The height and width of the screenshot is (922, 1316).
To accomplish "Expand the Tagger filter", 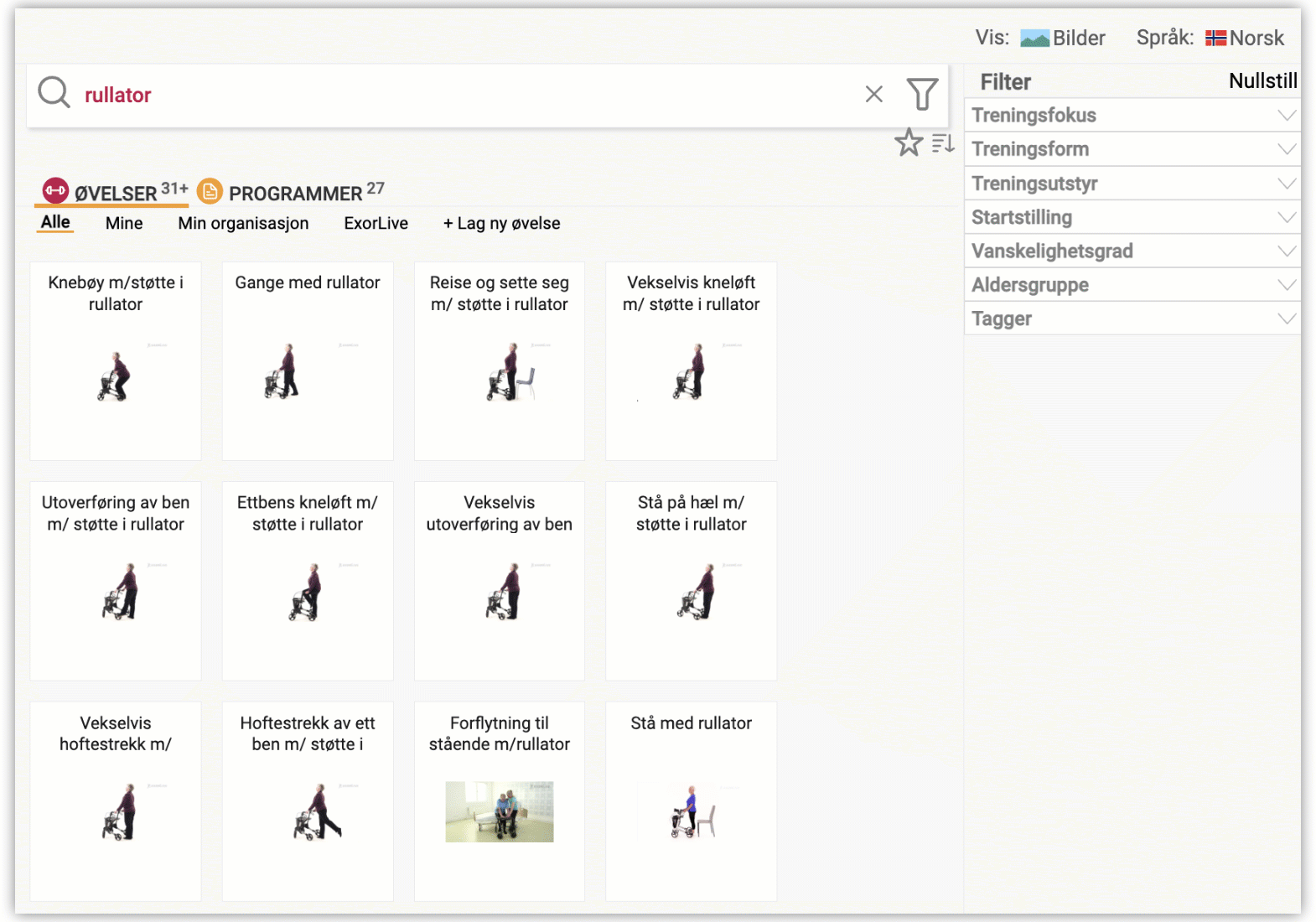I will click(x=1132, y=319).
